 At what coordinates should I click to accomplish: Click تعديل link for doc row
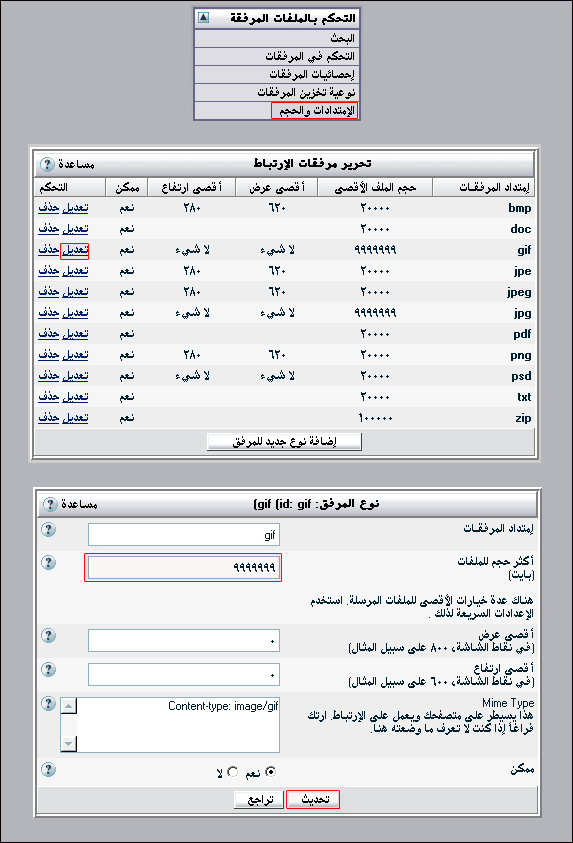click(x=75, y=228)
